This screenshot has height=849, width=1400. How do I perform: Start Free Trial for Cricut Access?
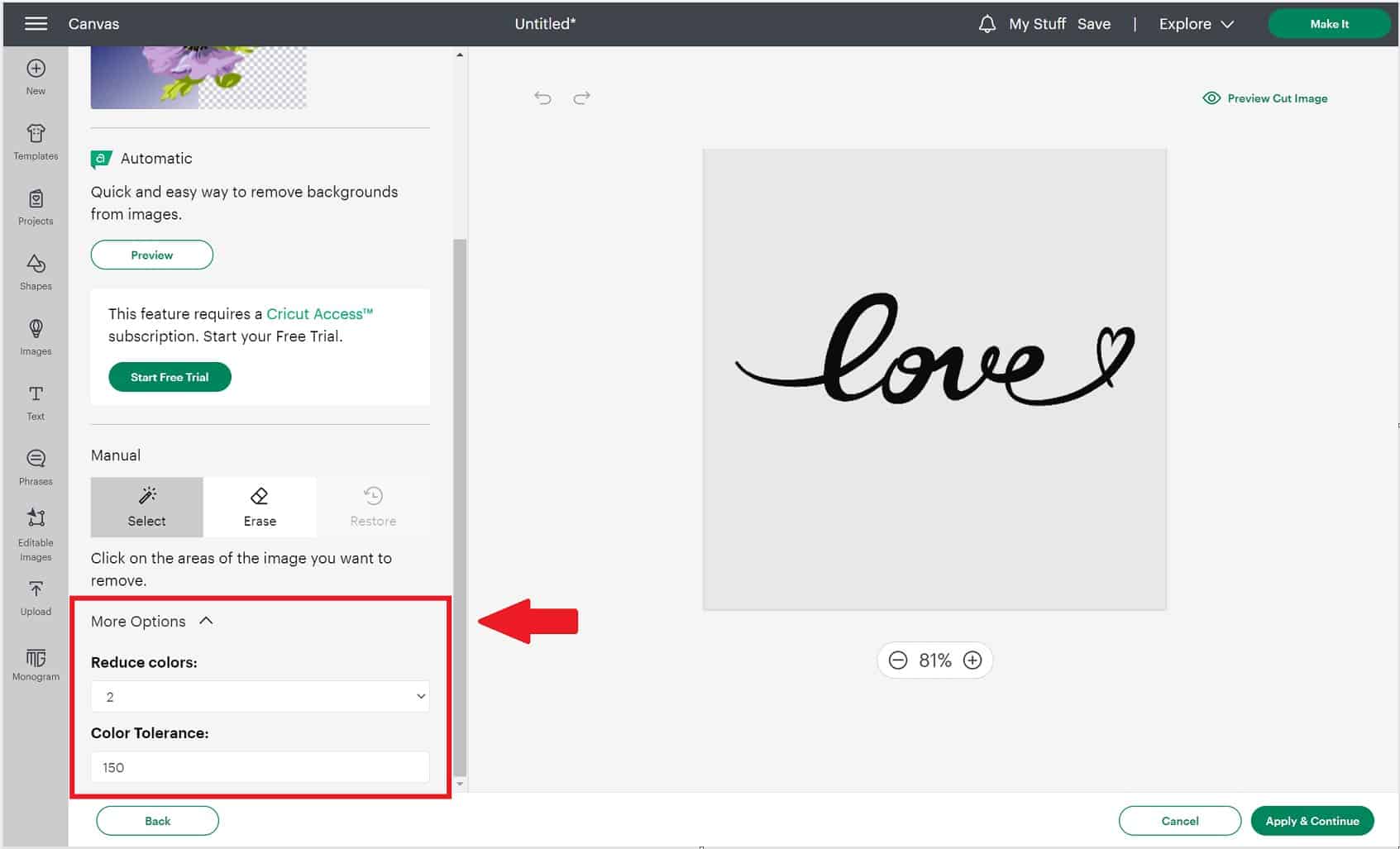point(169,376)
